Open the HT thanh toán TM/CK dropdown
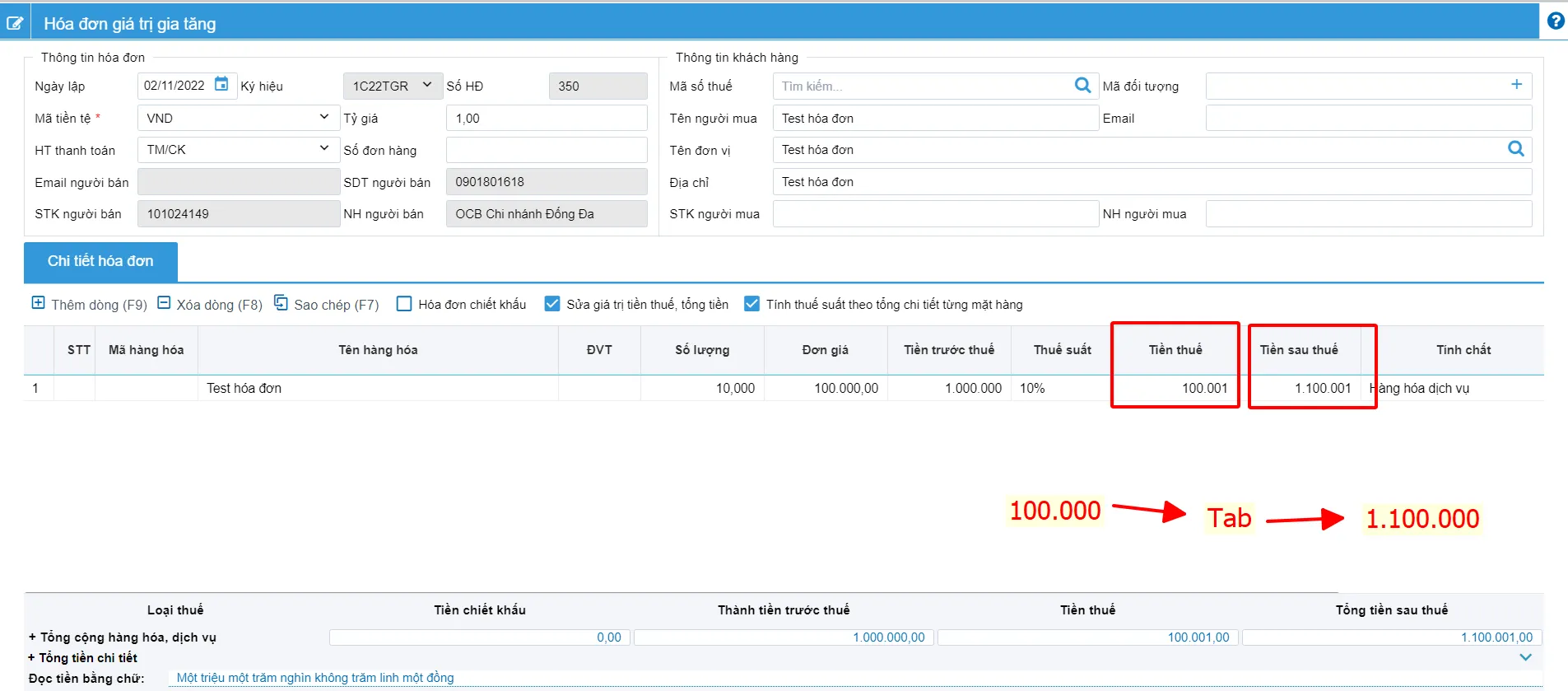The width and height of the screenshot is (1568, 691). click(239, 150)
